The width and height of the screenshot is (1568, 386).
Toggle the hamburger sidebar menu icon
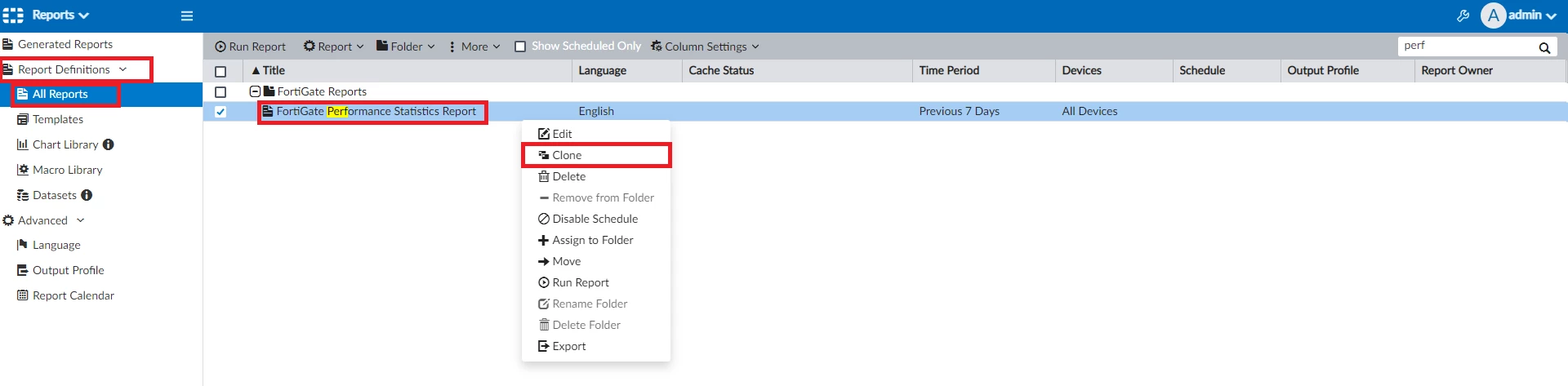187,16
